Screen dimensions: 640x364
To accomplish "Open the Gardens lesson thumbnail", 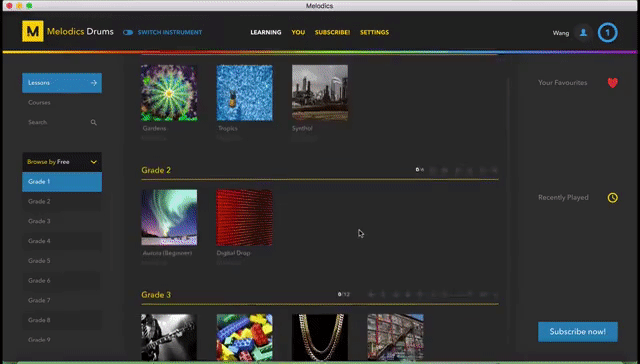I will 169,93.
